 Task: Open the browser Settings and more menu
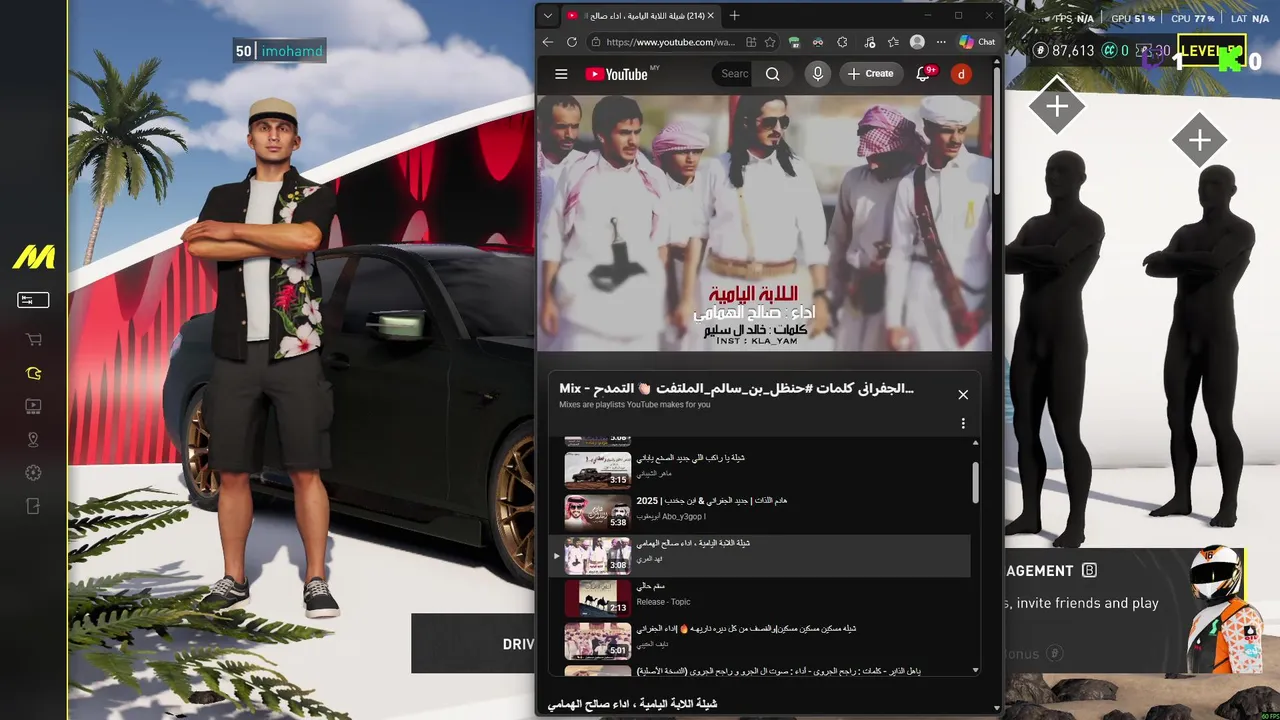click(x=941, y=42)
